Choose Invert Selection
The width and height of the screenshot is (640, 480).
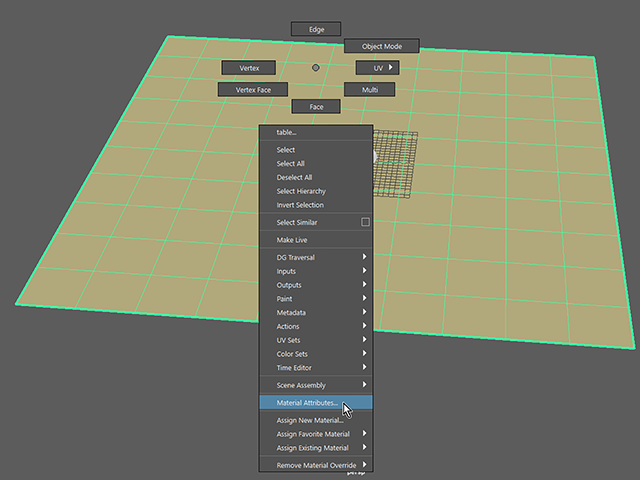click(316, 205)
